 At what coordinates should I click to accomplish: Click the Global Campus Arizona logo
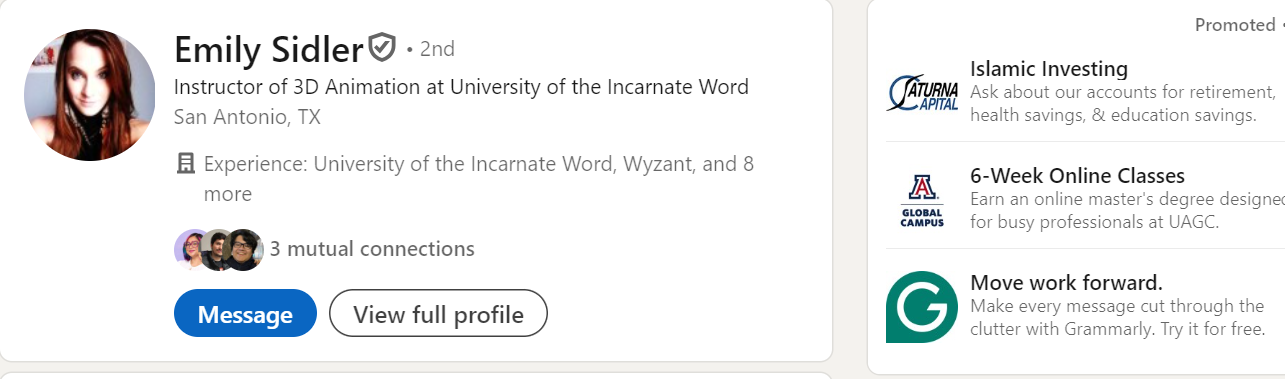[922, 200]
